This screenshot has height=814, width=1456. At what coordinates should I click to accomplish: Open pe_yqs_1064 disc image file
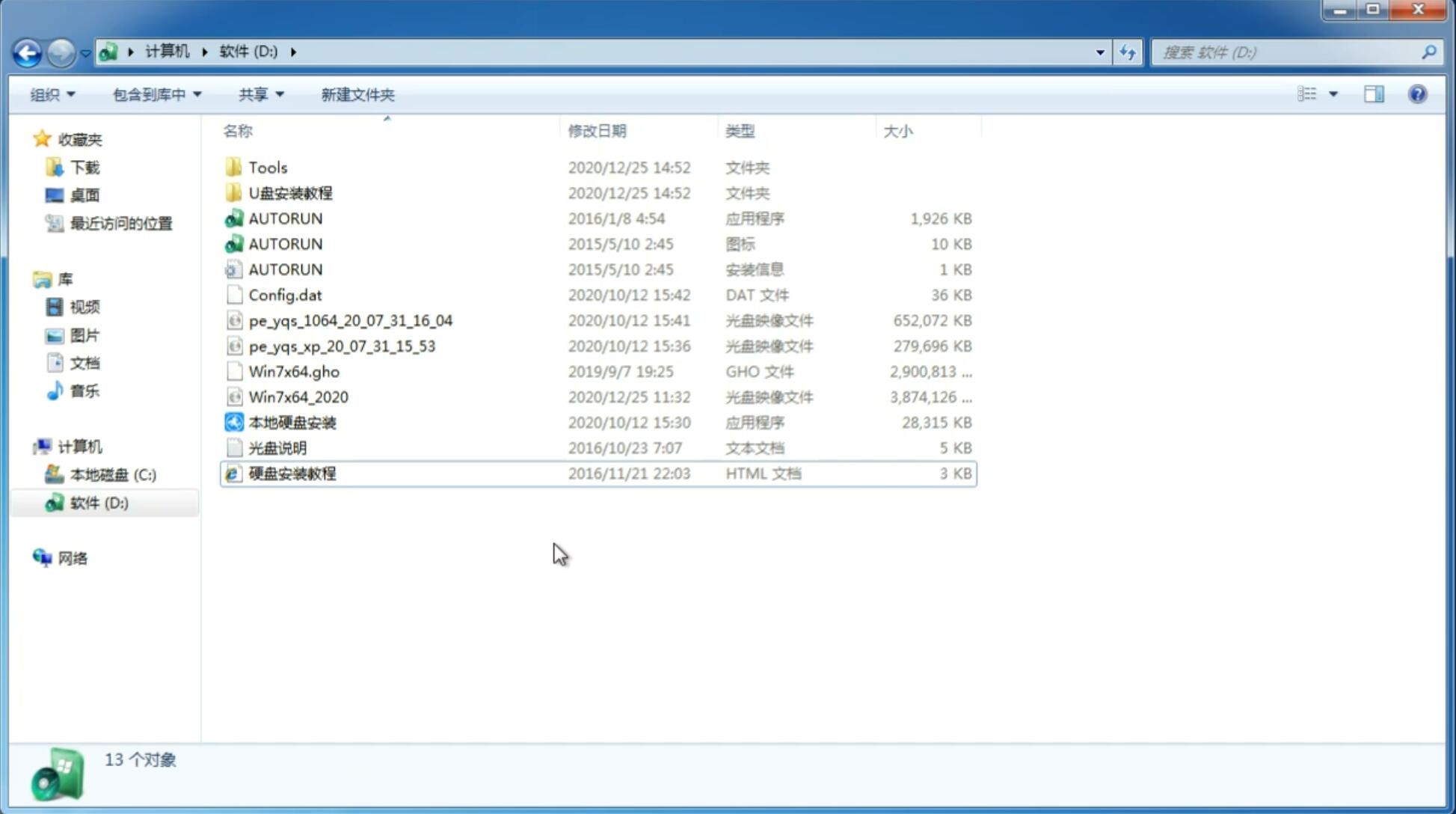[351, 320]
